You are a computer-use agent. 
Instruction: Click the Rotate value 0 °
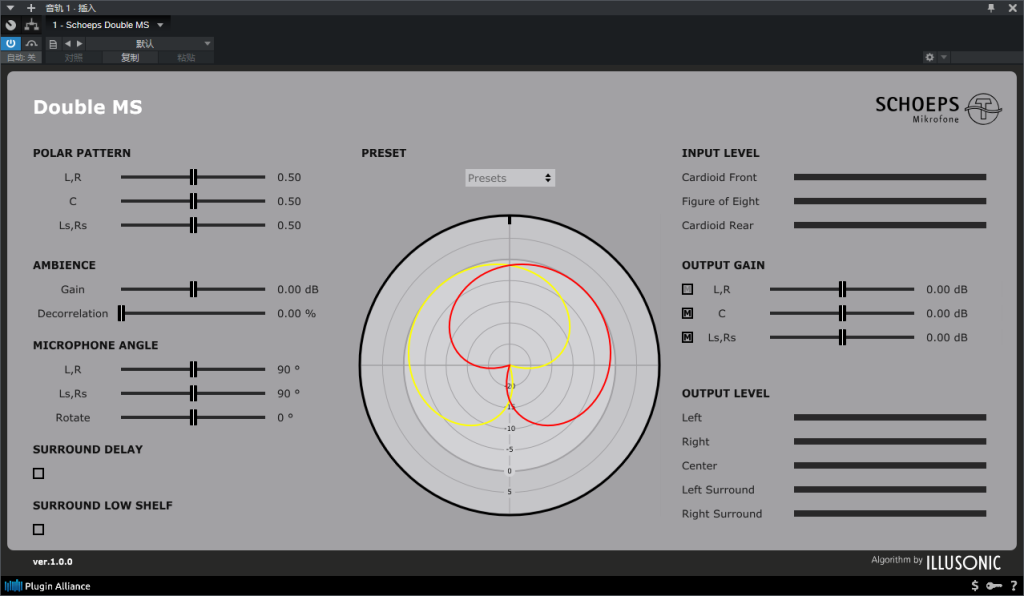[285, 418]
